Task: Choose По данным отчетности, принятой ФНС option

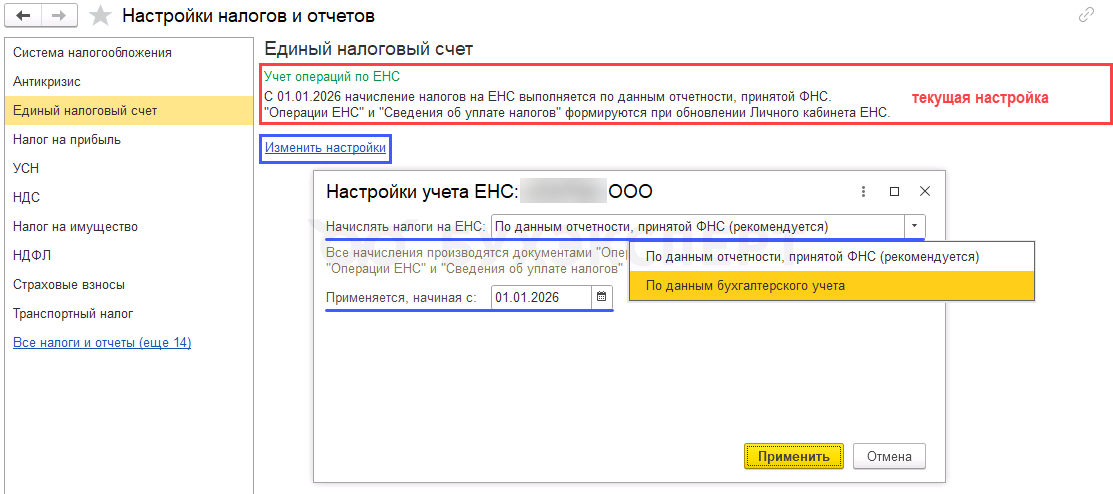Action: (831, 257)
